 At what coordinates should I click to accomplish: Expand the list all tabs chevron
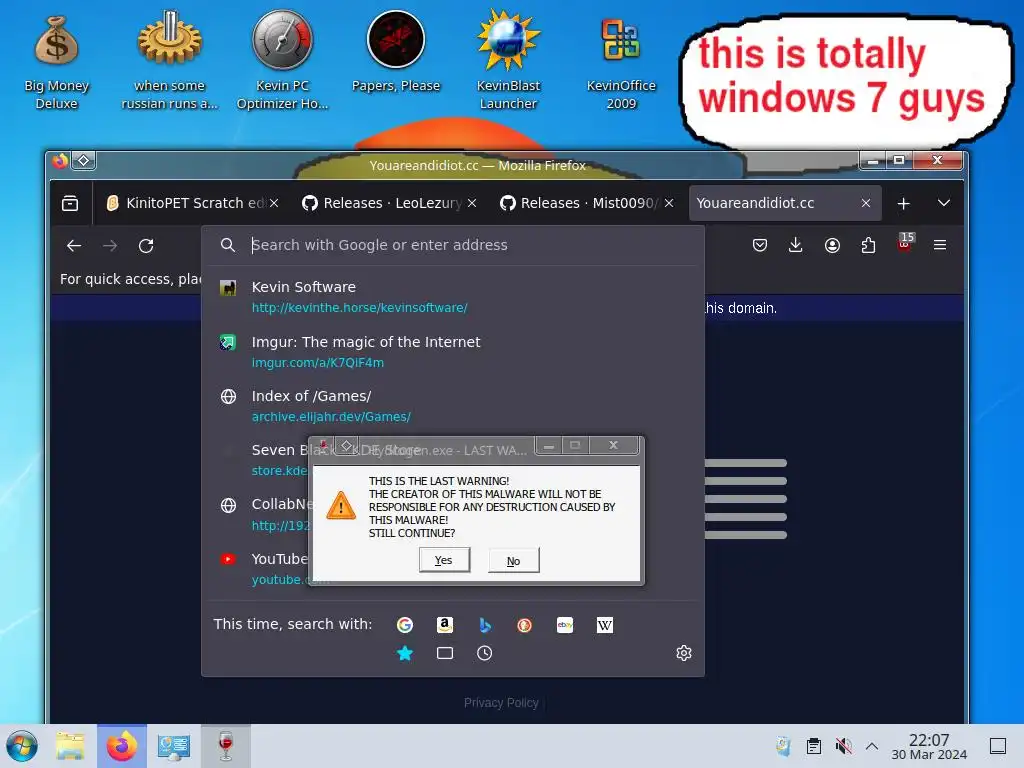(x=944, y=203)
